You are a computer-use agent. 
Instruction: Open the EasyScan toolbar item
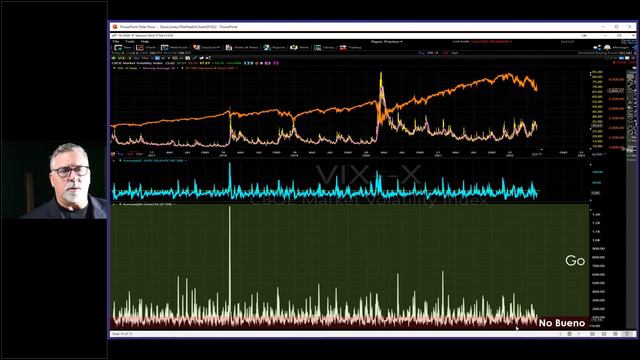(207, 48)
